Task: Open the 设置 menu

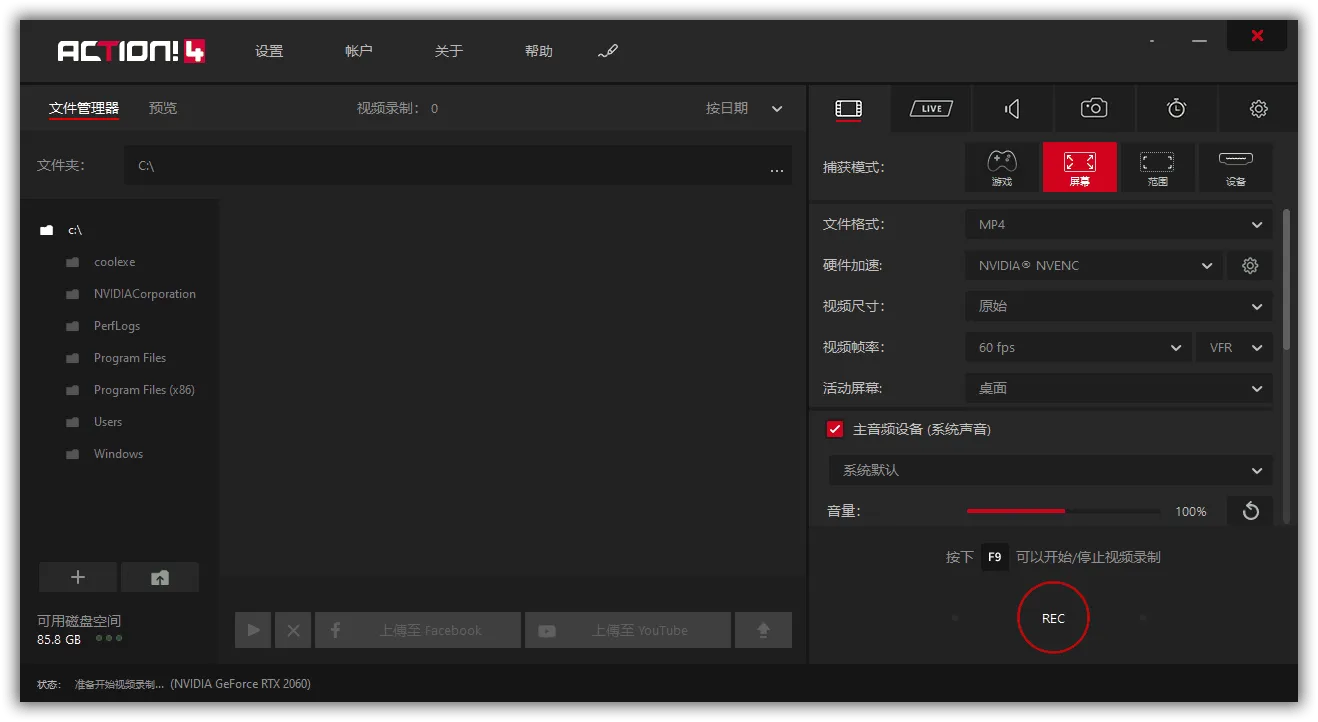Action: coord(269,51)
